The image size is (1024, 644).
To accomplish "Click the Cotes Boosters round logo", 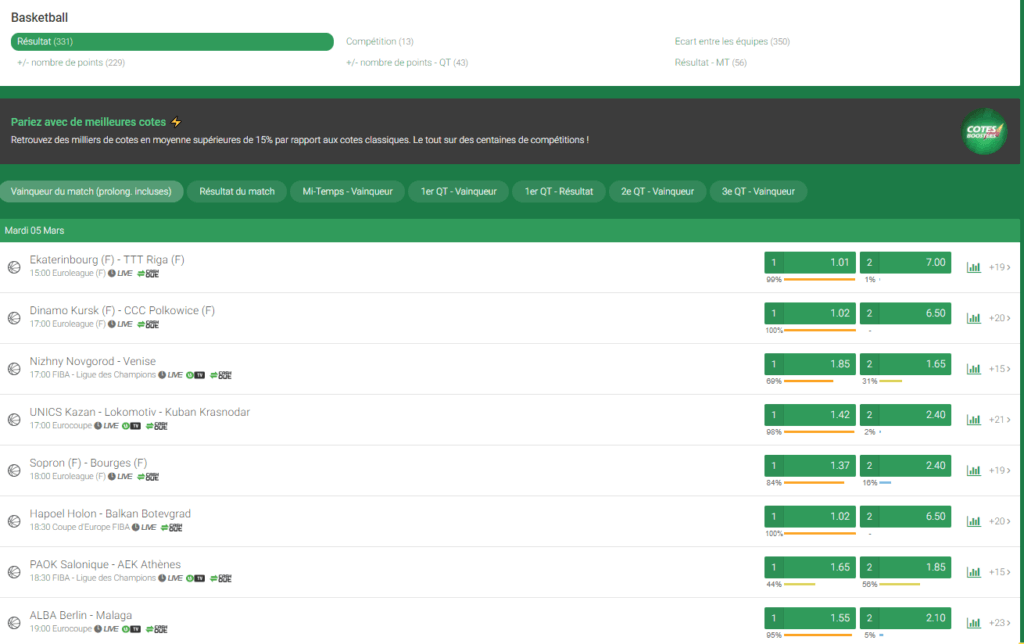I will point(984,131).
